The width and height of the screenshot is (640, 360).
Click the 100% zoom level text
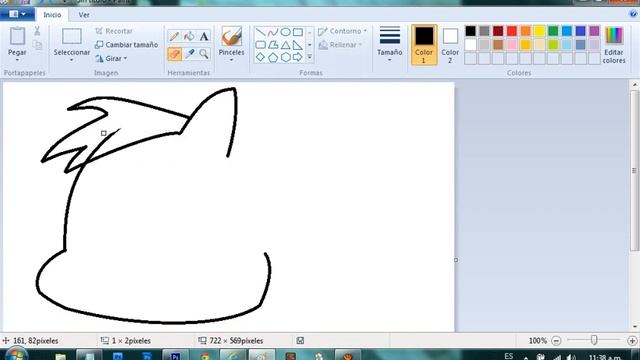pos(538,340)
